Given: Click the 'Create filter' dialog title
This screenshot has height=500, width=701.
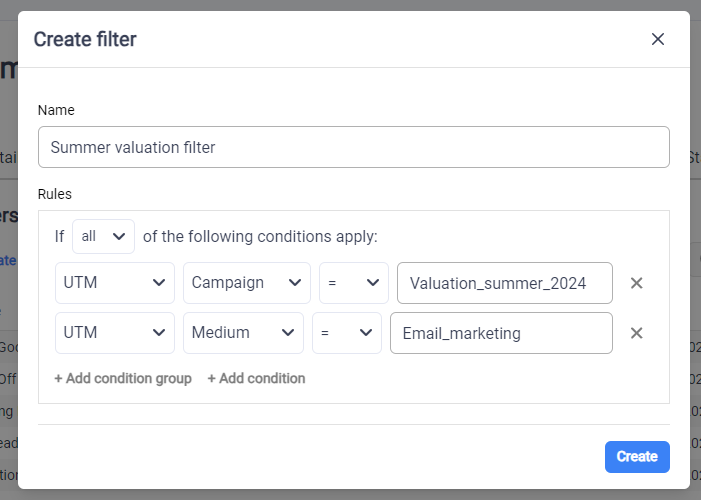Looking at the screenshot, I should coord(85,39).
